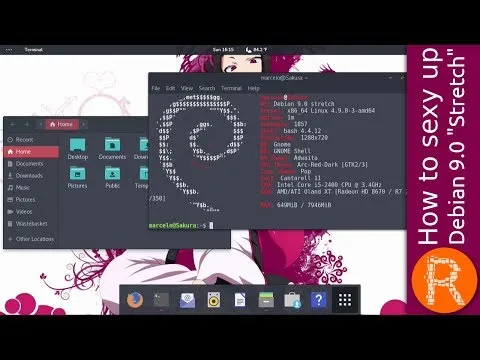Image resolution: width=480 pixels, height=360 pixels.
Task: Click 'Debian 9.0 stretch' text in terminal
Action: tap(304, 104)
